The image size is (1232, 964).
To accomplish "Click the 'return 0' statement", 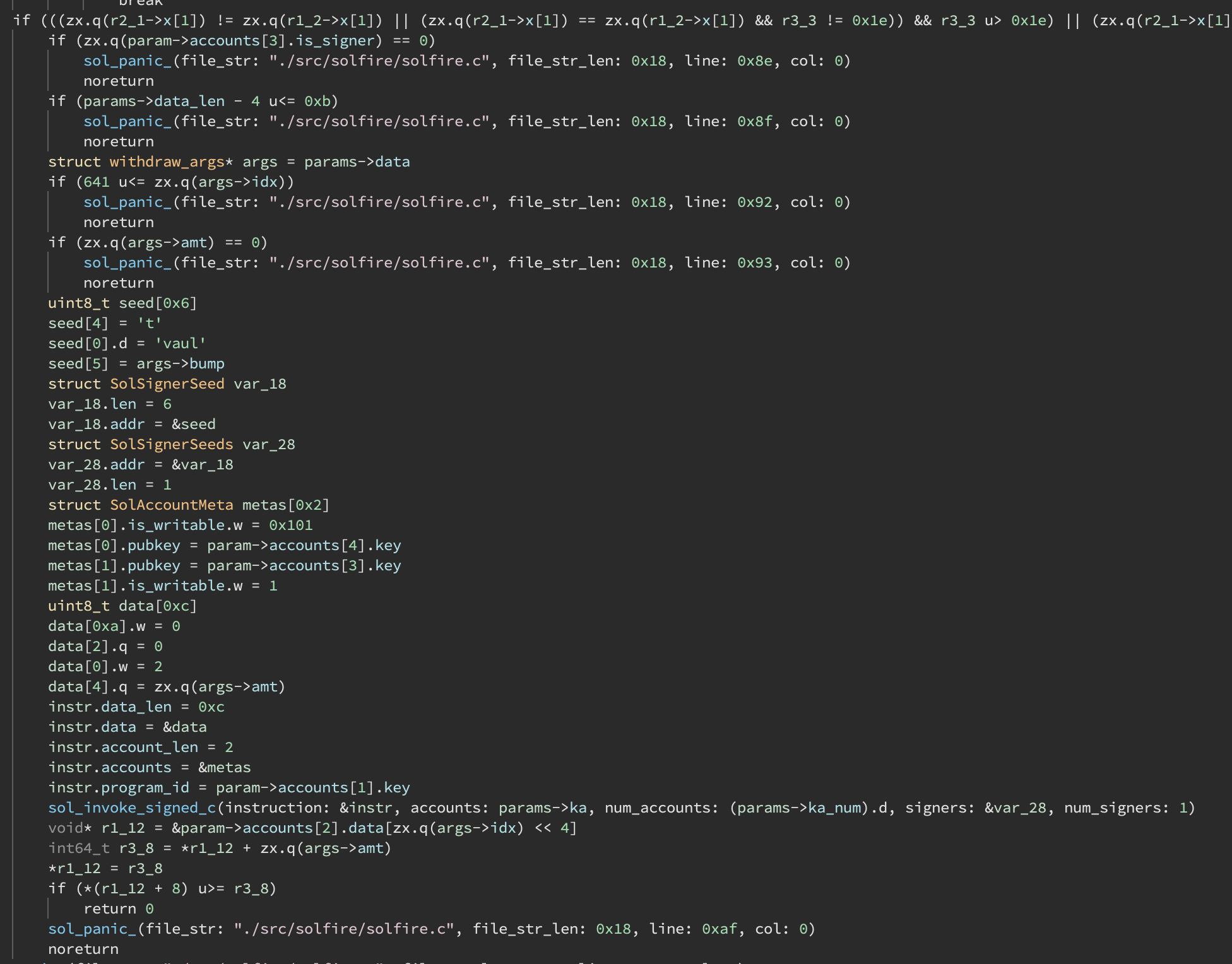I will pos(118,908).
